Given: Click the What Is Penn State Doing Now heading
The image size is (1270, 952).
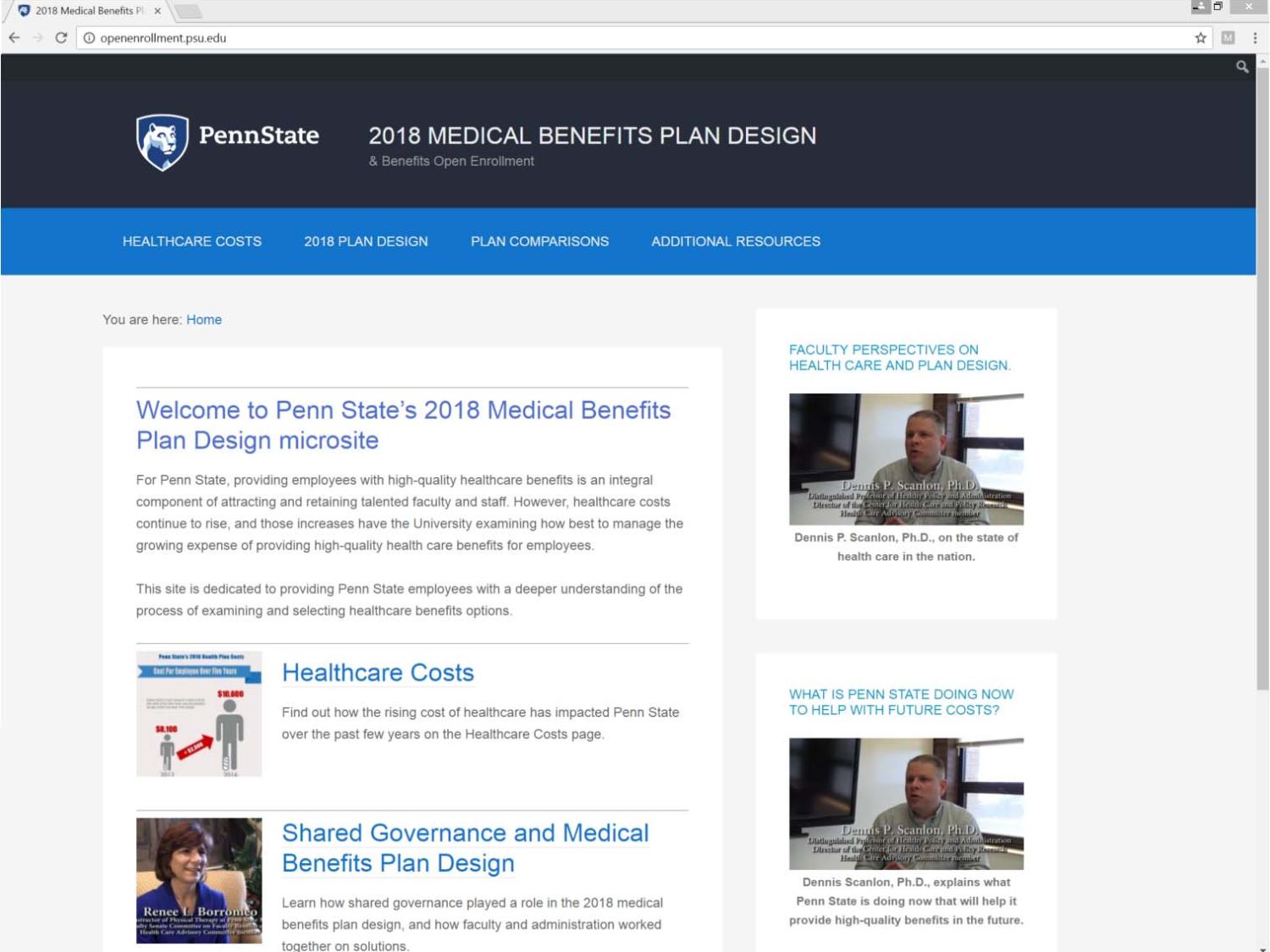Looking at the screenshot, I should tap(902, 702).
